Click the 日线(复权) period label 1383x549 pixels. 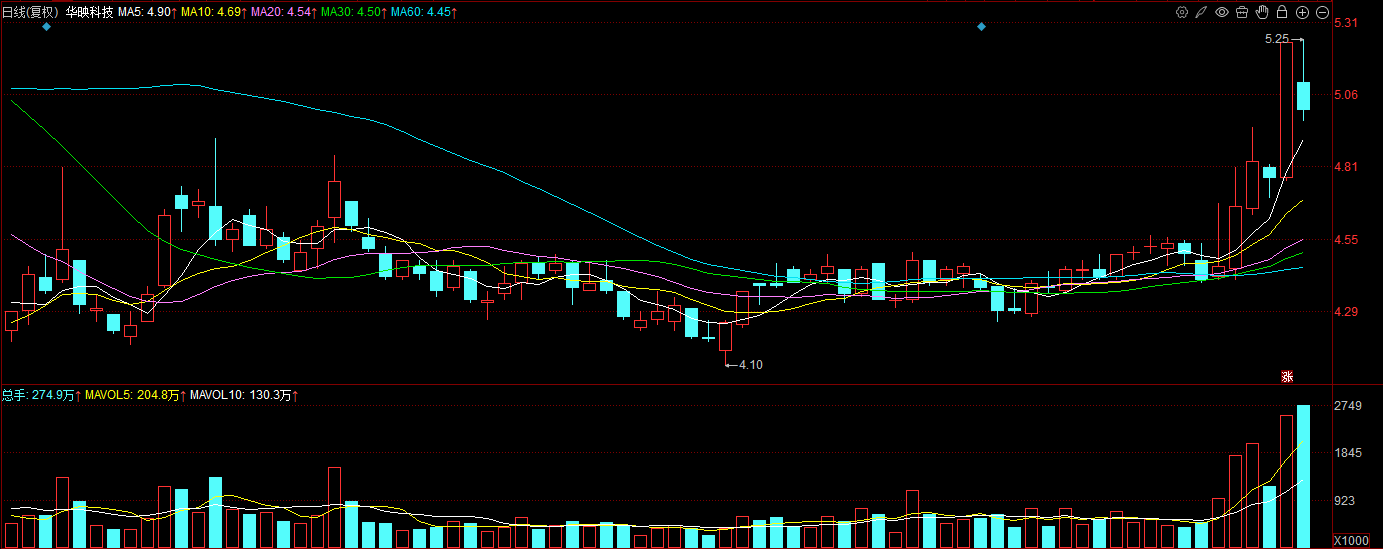click(x=31, y=12)
